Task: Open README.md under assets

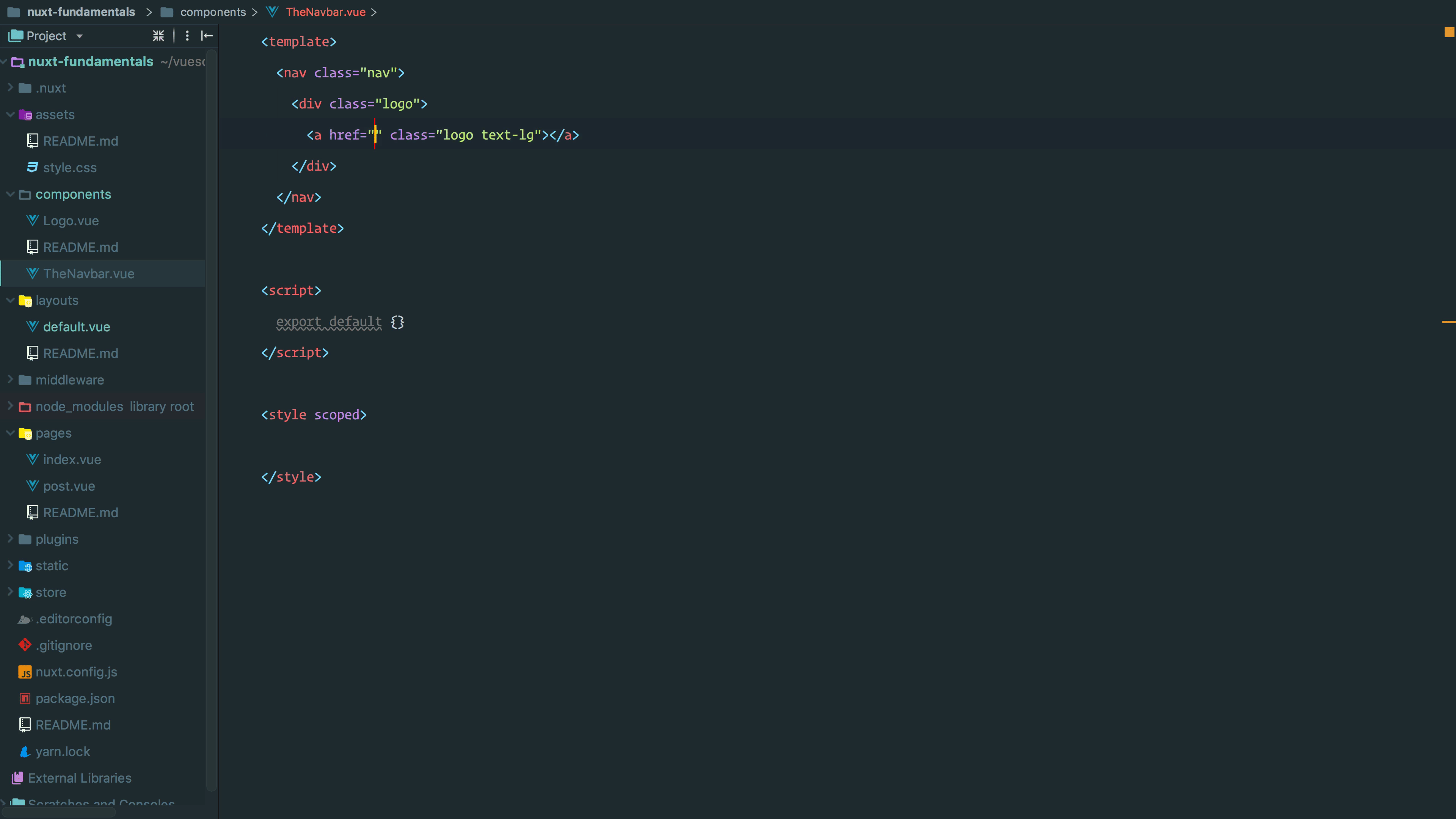Action: pos(81,141)
